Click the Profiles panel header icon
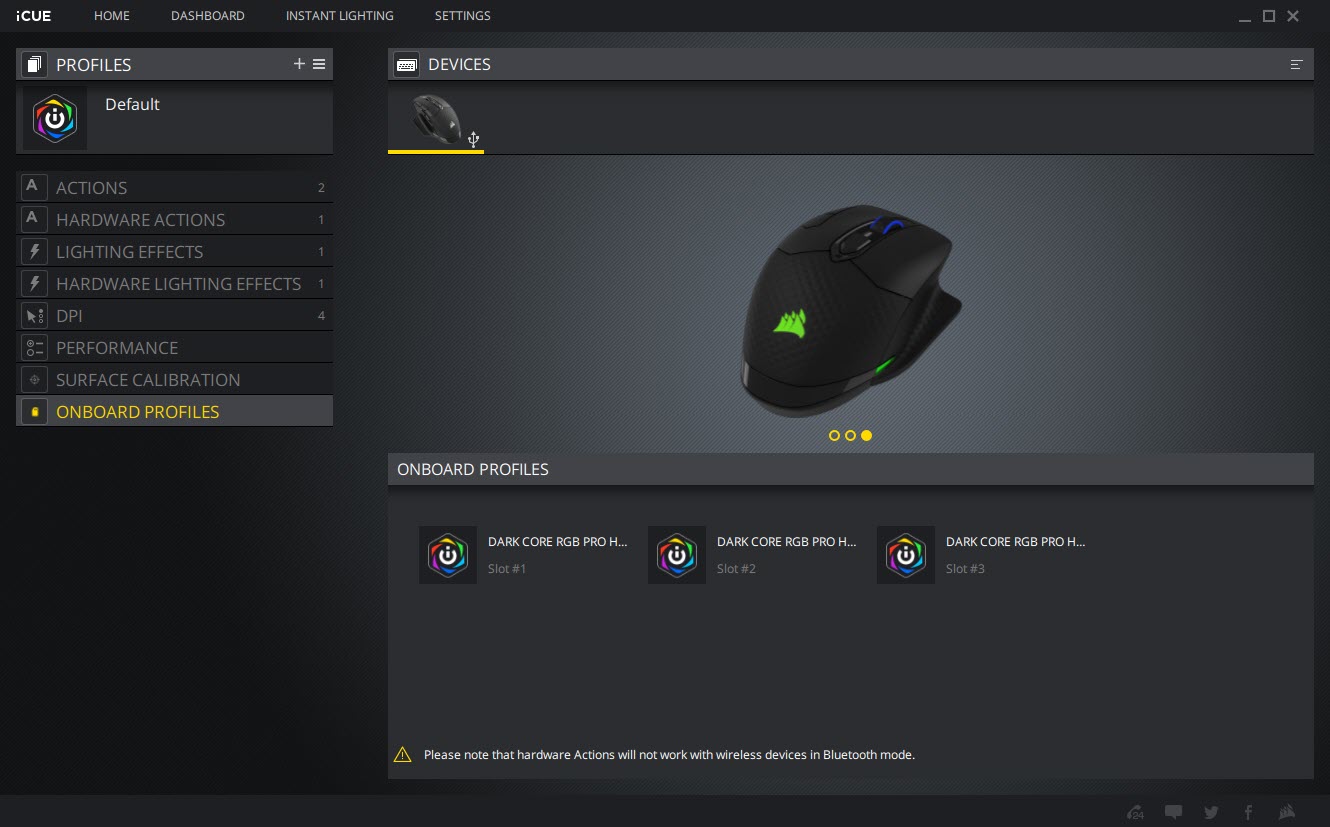Image resolution: width=1330 pixels, height=827 pixels. tap(34, 65)
